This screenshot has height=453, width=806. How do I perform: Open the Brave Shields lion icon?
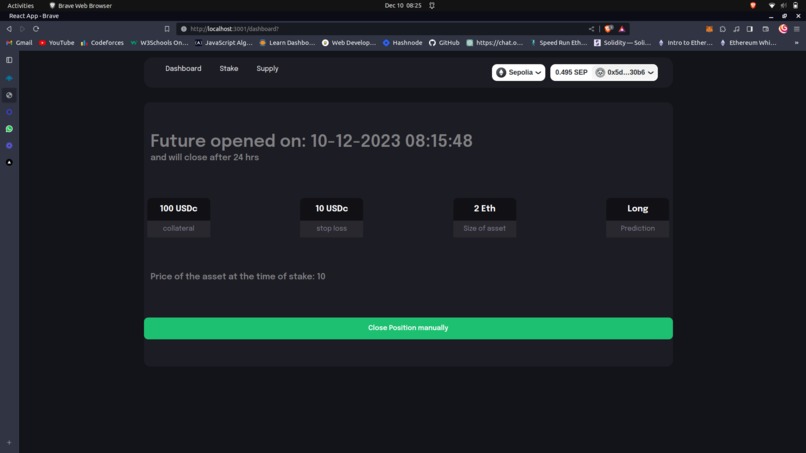[609, 29]
